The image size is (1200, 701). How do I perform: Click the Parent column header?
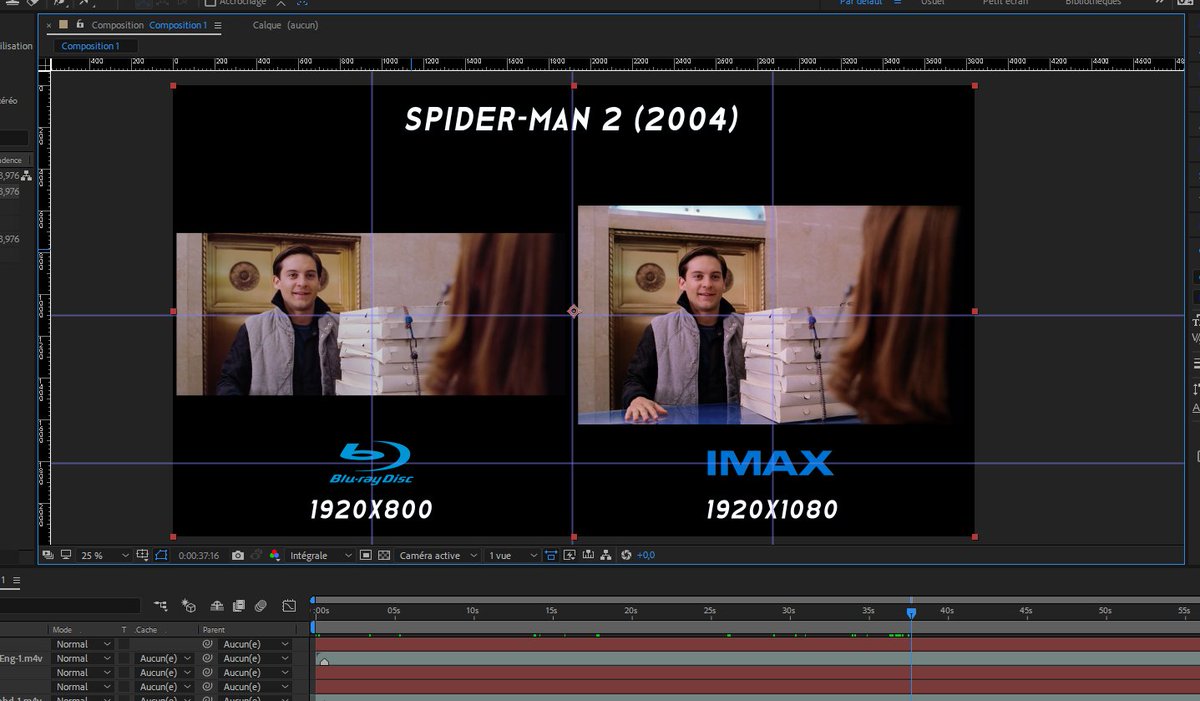213,630
